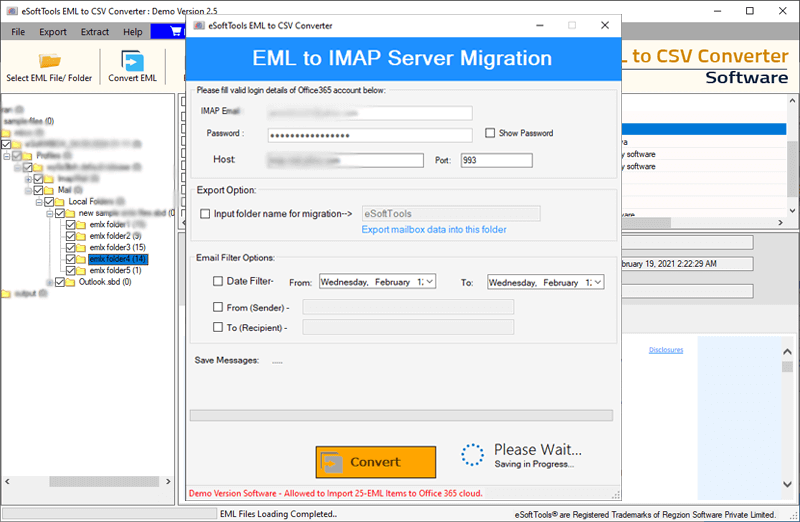This screenshot has width=800, height=522.
Task: Click email list scroll down arrow
Action: click(x=792, y=210)
